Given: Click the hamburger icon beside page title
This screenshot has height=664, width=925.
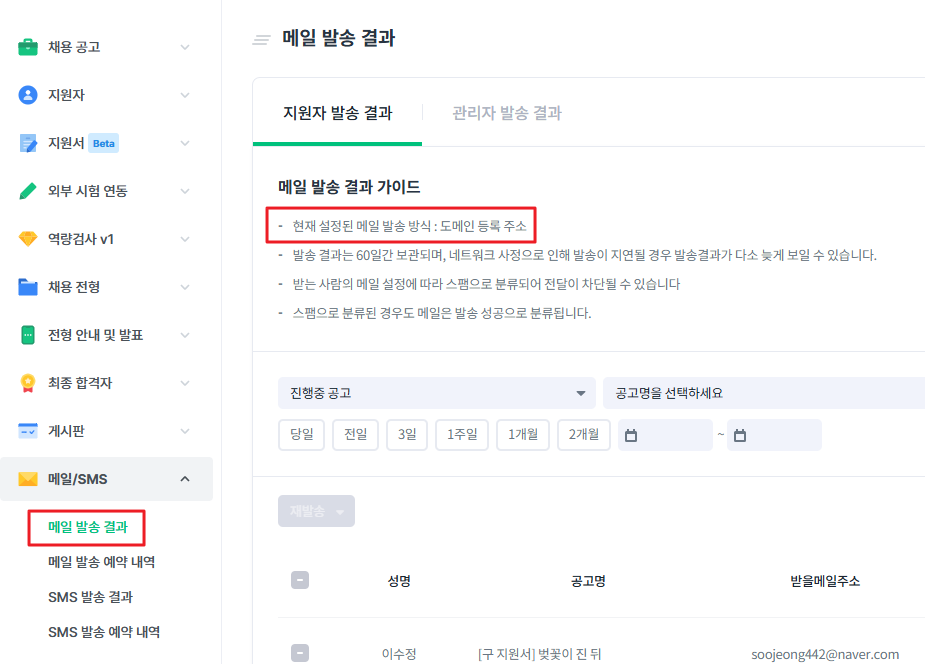Looking at the screenshot, I should (262, 40).
